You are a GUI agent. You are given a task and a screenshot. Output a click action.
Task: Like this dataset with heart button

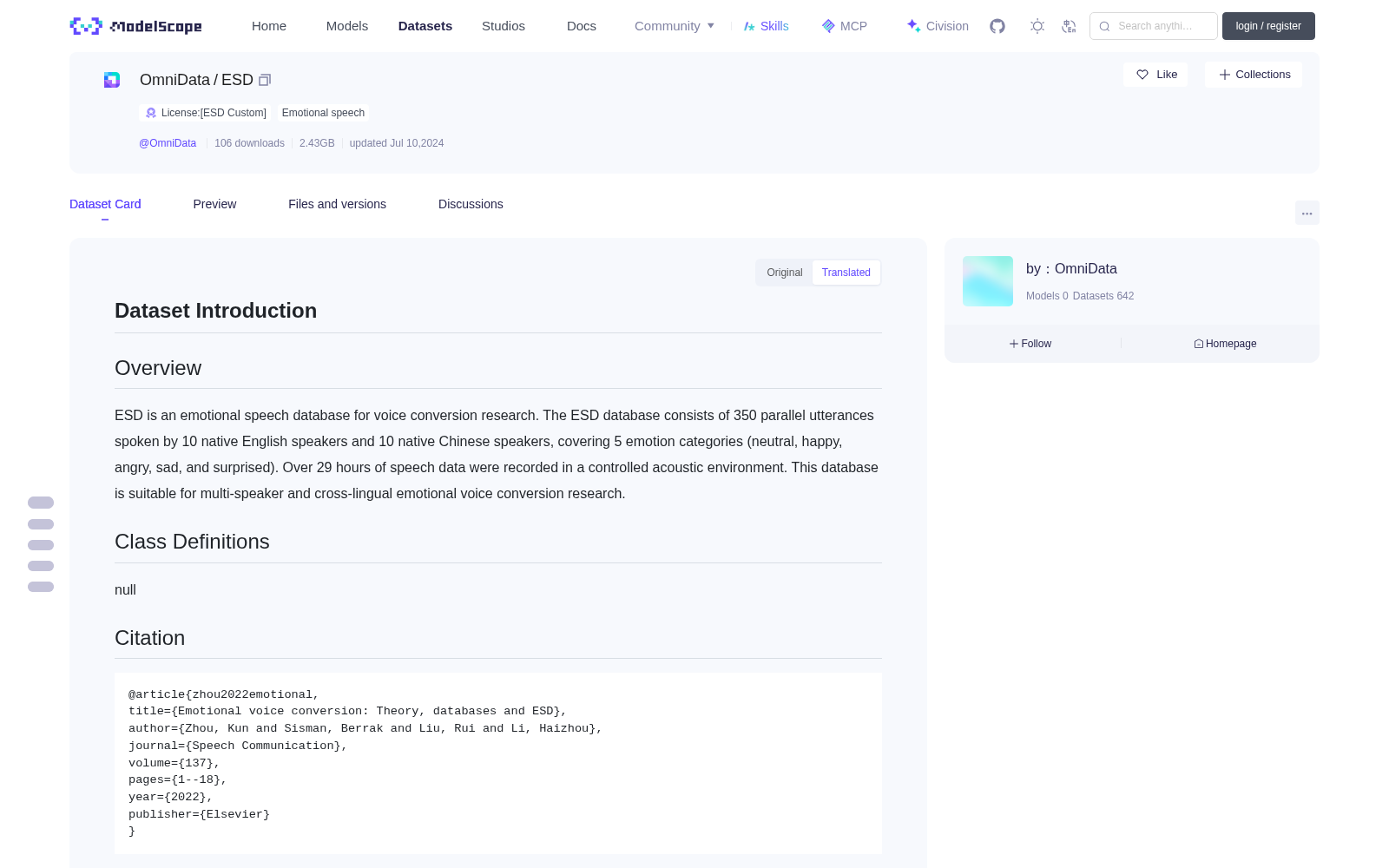1155,75
